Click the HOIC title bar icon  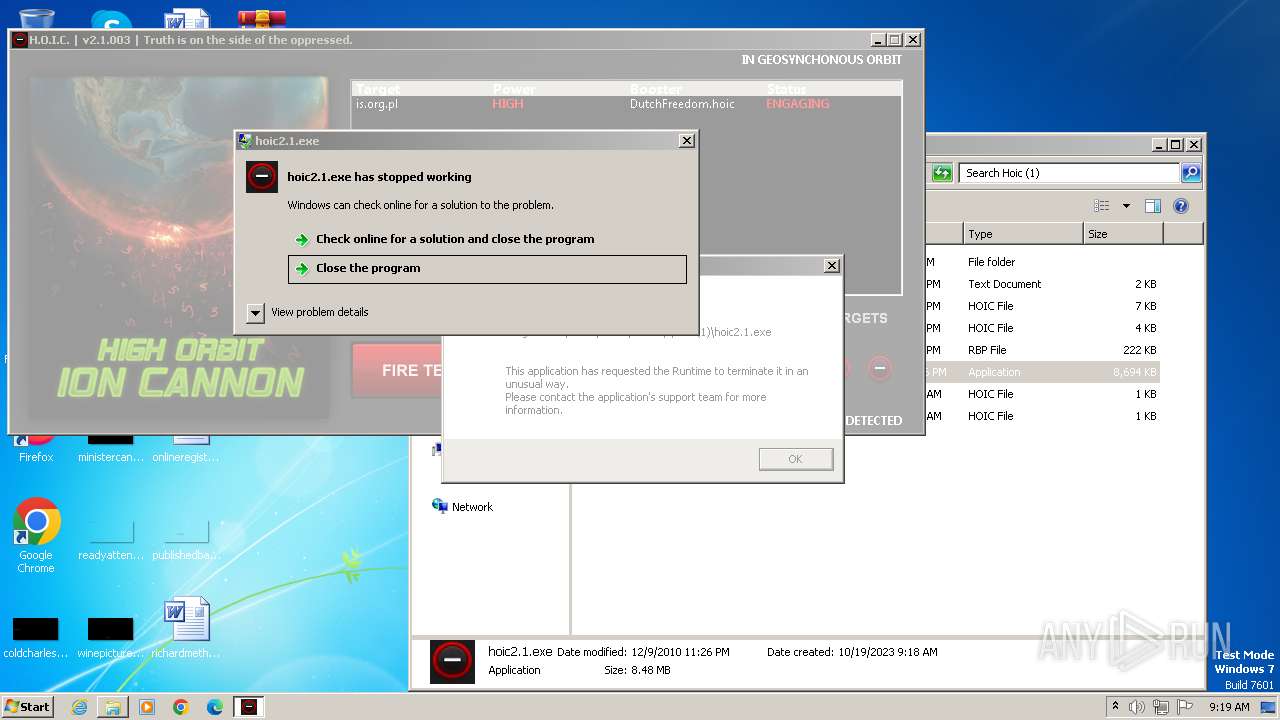point(20,40)
